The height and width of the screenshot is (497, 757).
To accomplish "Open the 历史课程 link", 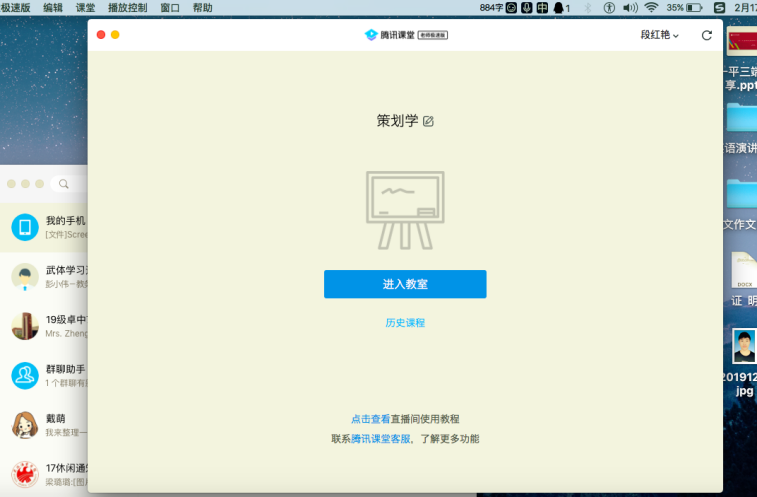I will click(x=405, y=323).
